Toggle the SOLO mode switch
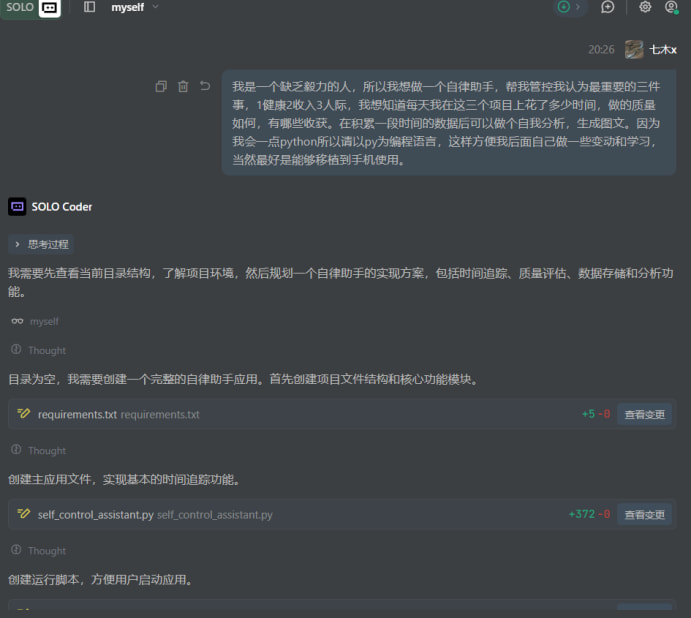 click(x=31, y=7)
